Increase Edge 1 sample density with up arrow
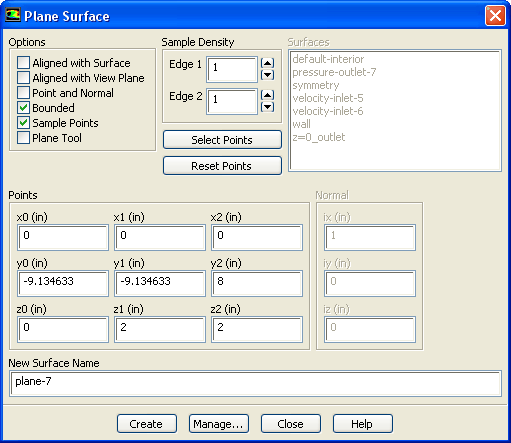This screenshot has height=443, width=511. point(267,63)
